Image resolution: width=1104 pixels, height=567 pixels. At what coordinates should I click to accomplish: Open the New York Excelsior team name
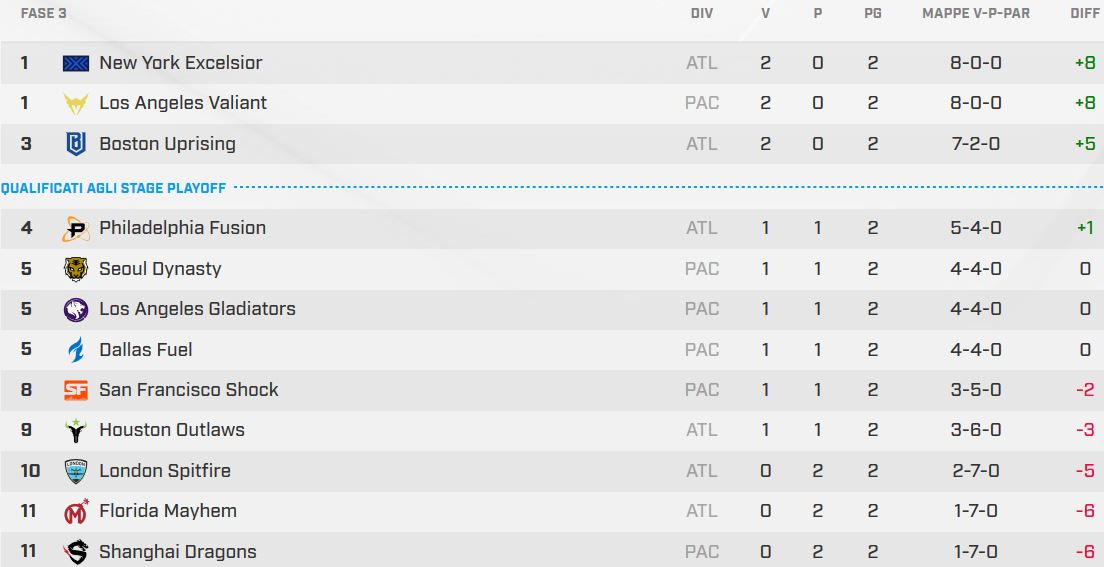point(181,63)
